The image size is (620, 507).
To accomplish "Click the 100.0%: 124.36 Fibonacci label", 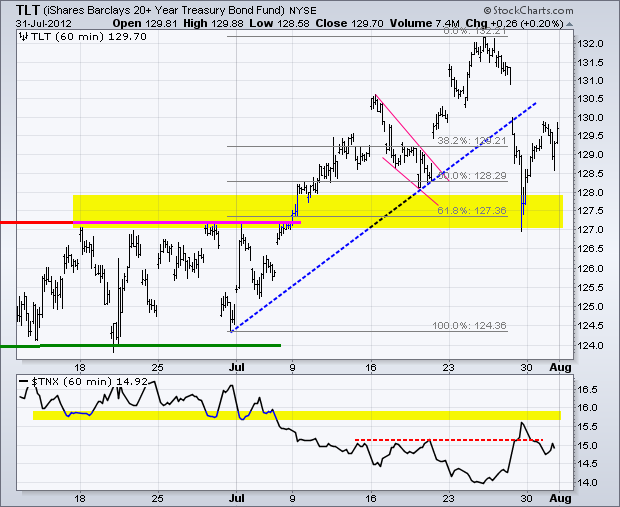I will pos(469,325).
